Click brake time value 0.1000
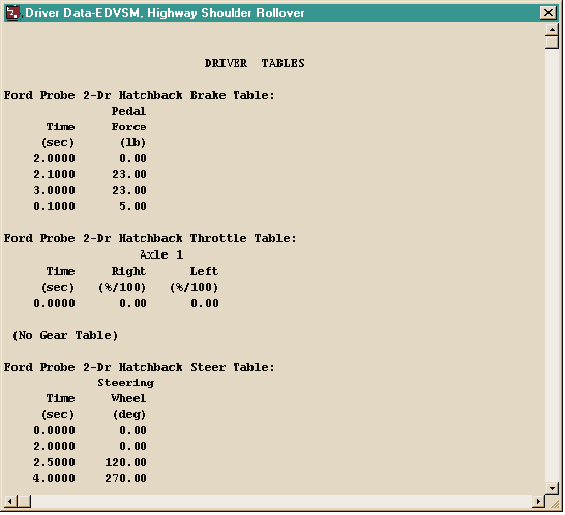 (54, 206)
